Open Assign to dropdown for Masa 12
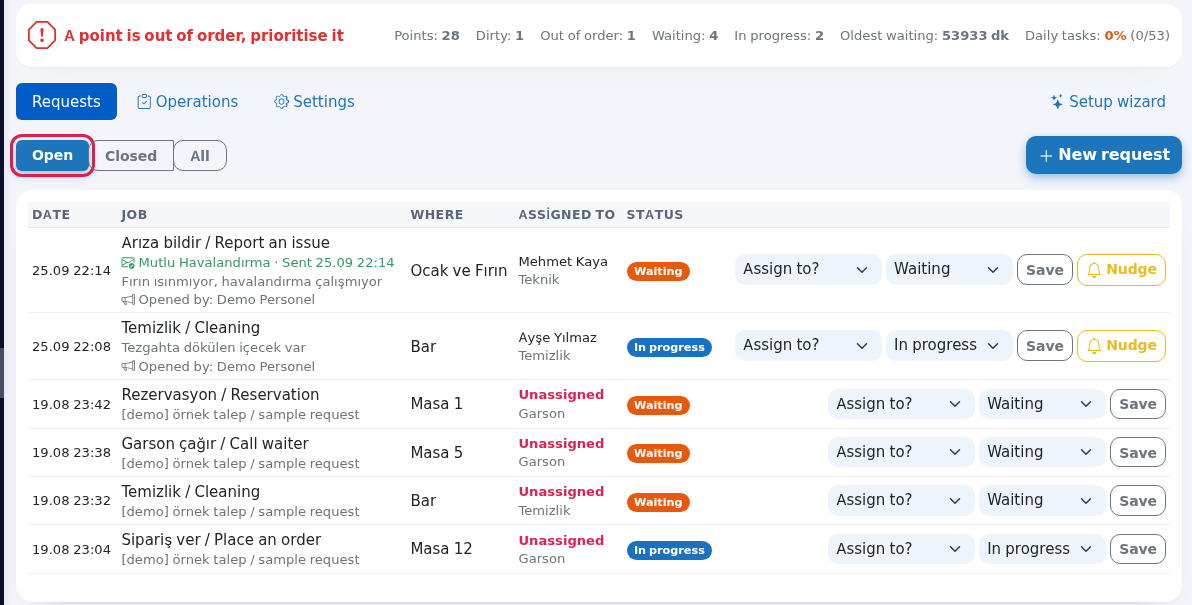This screenshot has height=605, width=1192. tap(901, 549)
